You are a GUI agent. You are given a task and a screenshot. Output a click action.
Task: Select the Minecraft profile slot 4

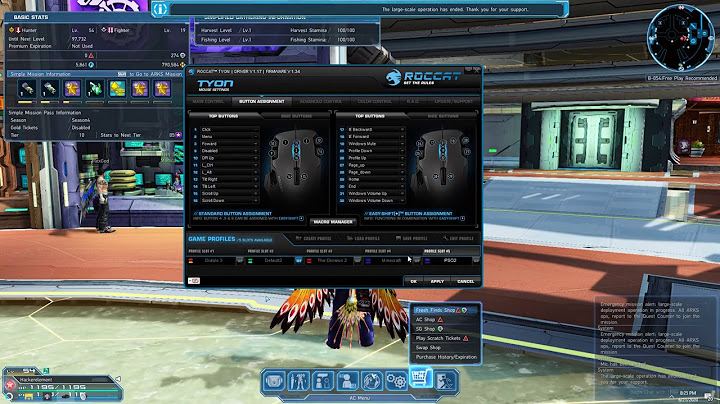(x=391, y=260)
